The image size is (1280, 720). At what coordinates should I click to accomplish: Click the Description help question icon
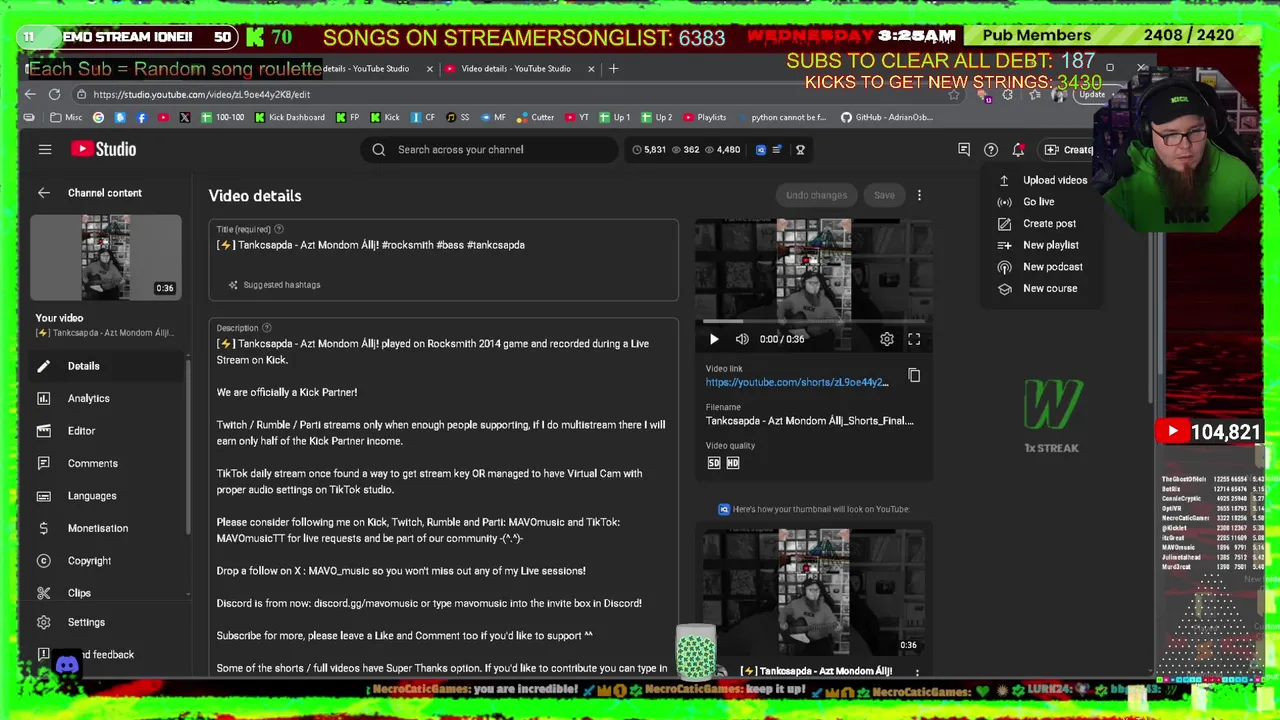266,328
